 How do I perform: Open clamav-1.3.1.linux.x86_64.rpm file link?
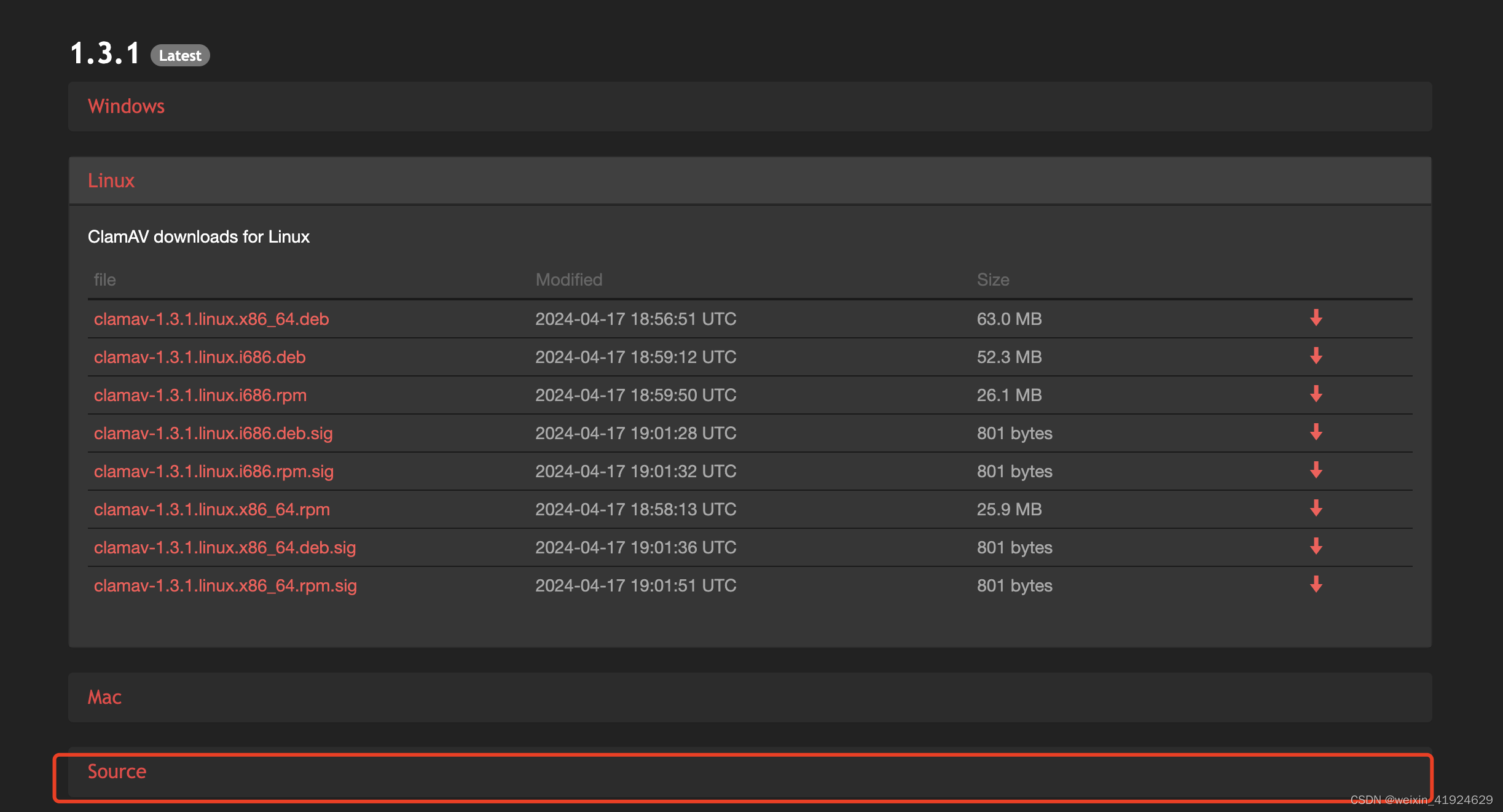tap(212, 509)
